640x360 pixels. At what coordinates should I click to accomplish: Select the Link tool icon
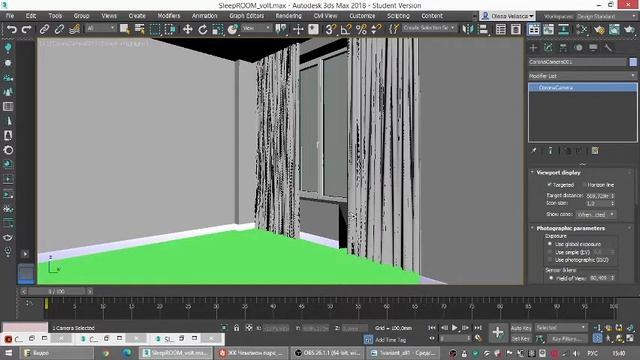[44, 29]
